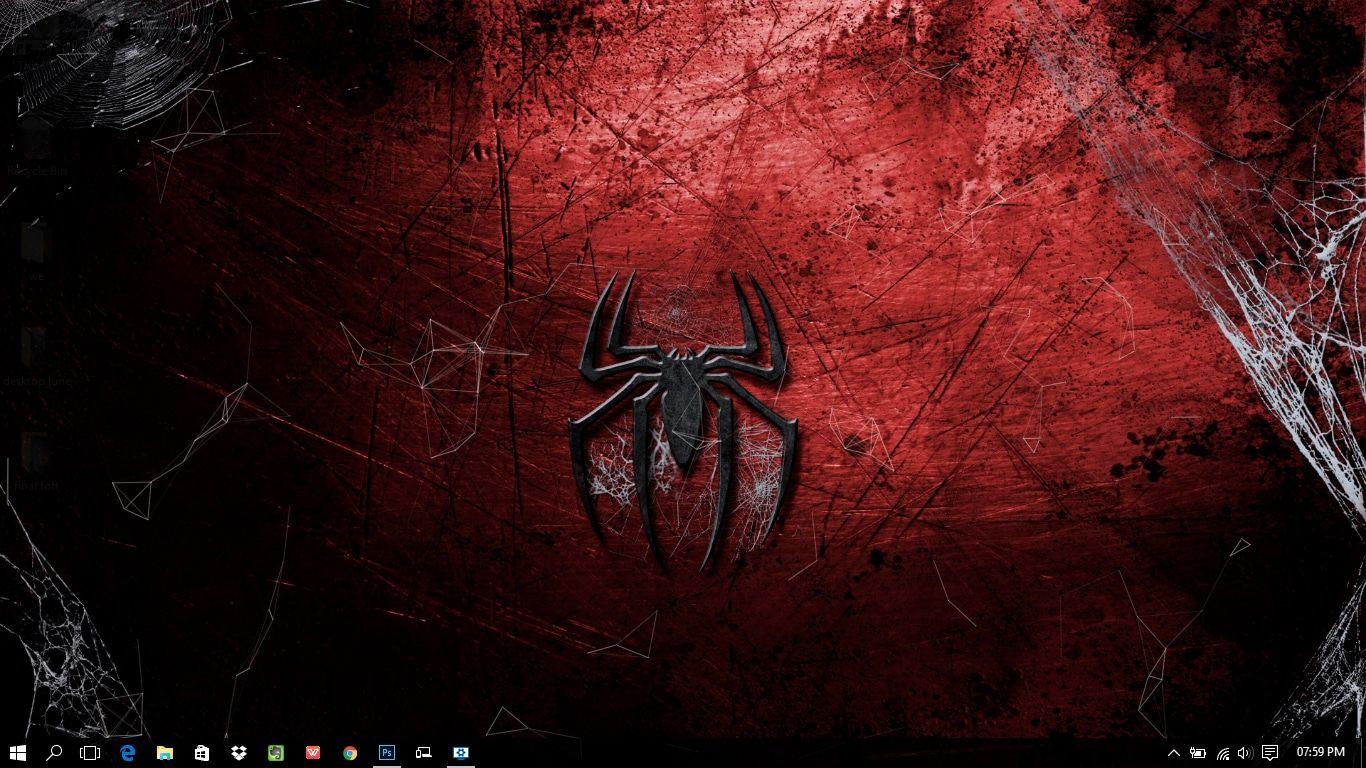Open the battery power status icon
Screen dimensions: 1366x768
(1197, 752)
